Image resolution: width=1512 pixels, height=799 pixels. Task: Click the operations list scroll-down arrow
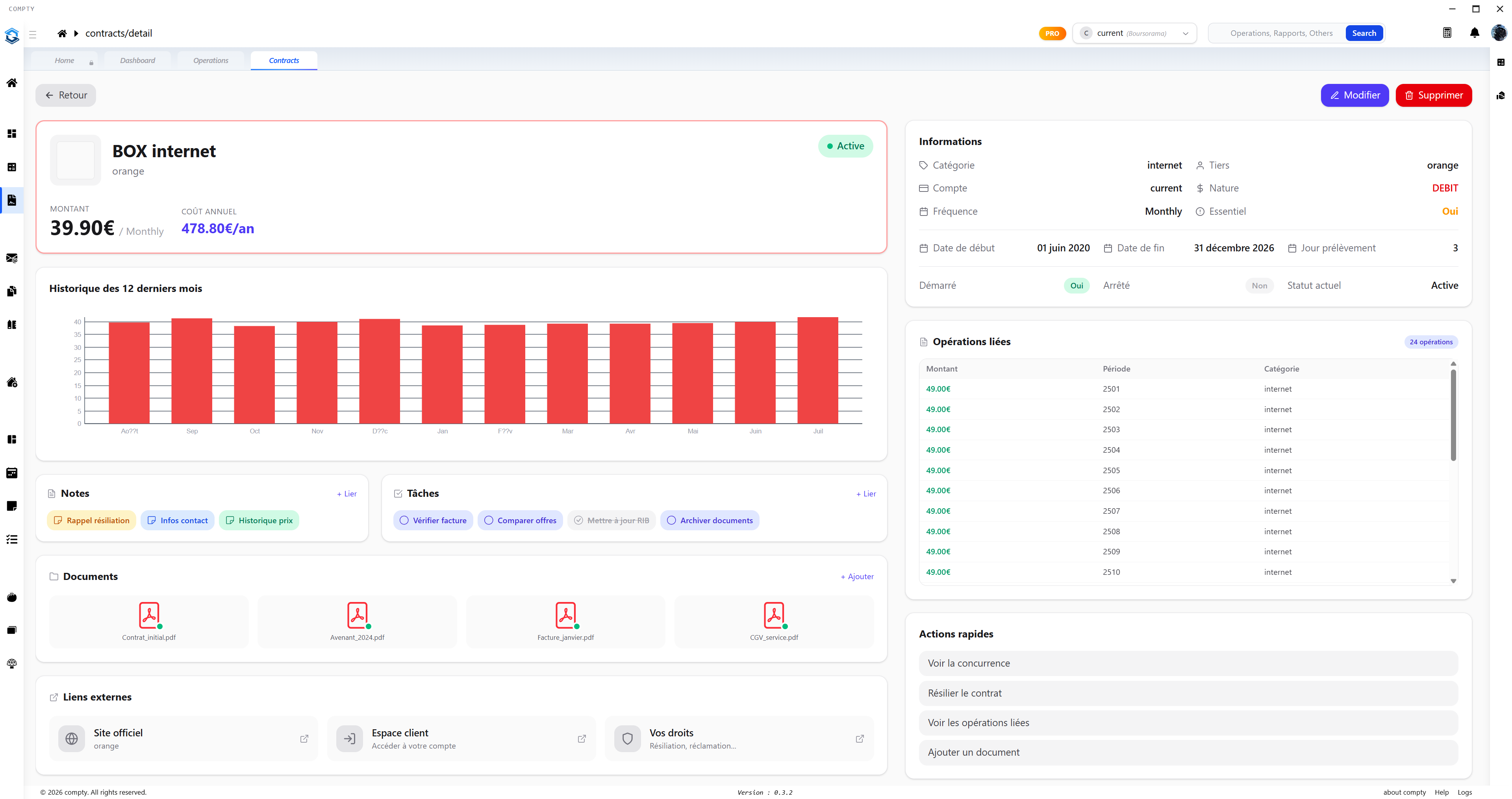[x=1453, y=581]
